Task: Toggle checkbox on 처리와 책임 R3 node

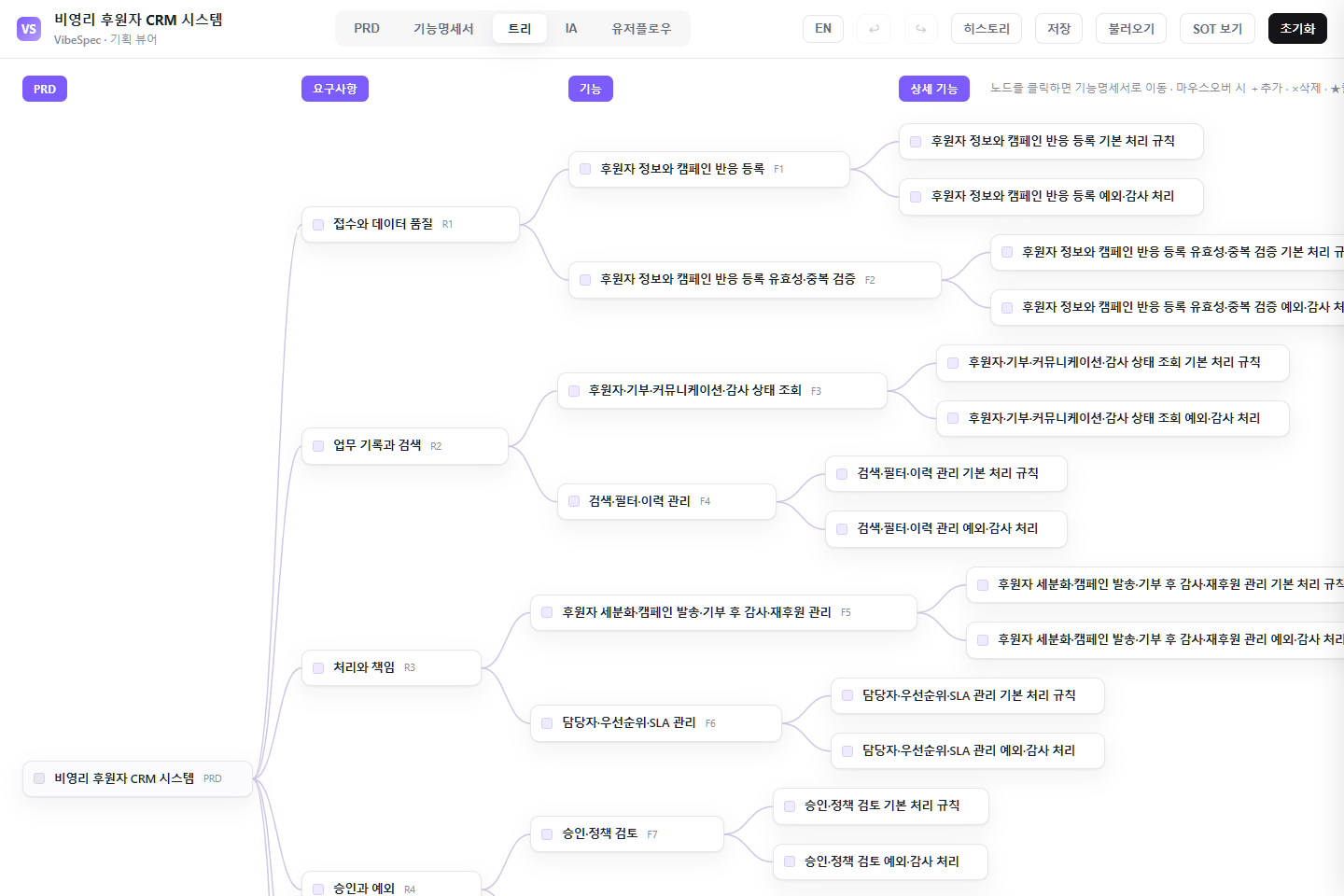Action: [318, 668]
